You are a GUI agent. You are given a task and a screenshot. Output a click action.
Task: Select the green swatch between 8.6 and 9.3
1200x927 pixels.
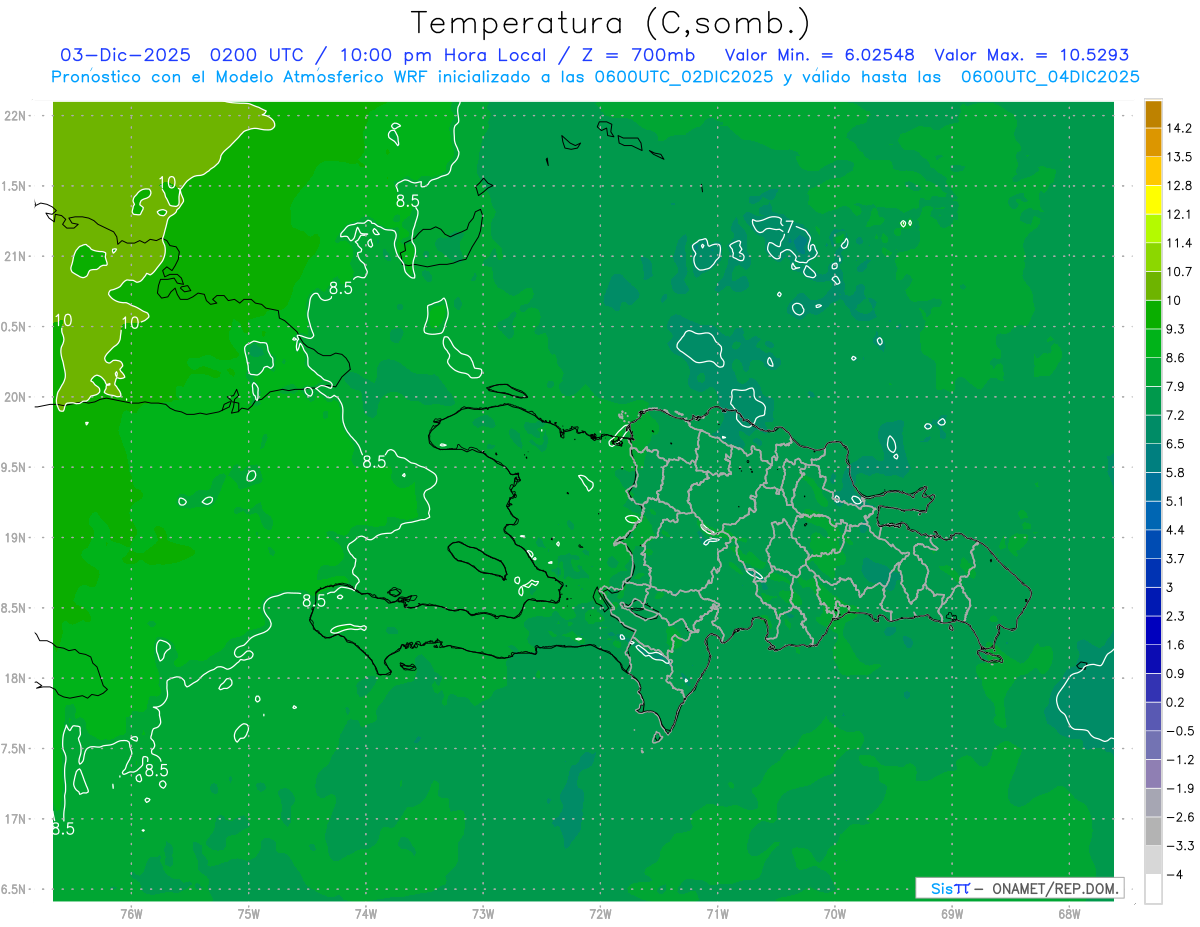click(1153, 344)
